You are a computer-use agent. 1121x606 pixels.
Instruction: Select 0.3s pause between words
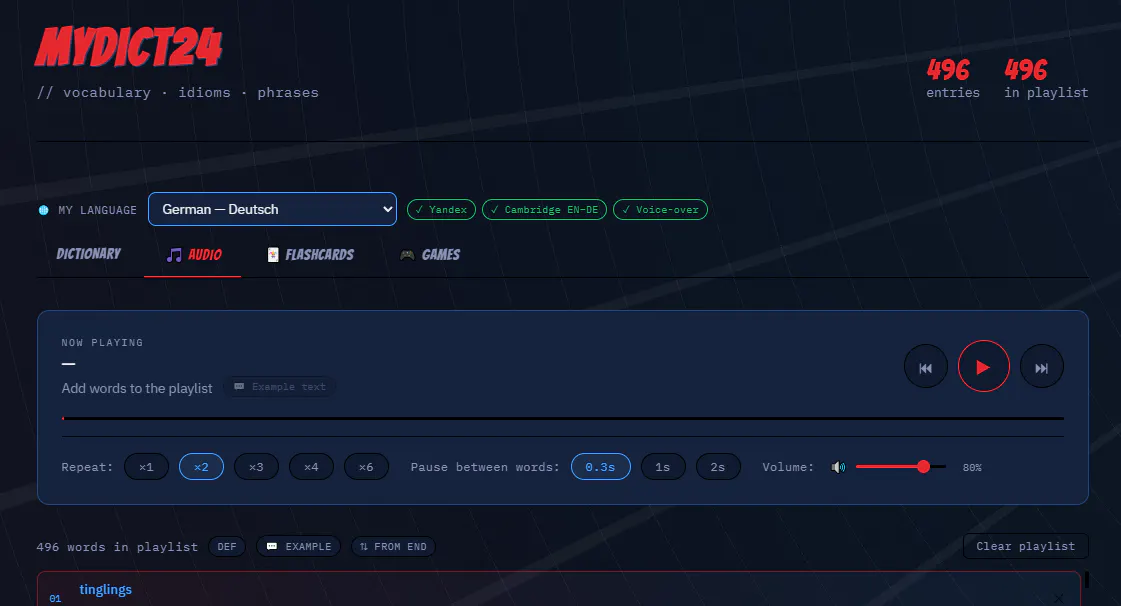point(601,467)
